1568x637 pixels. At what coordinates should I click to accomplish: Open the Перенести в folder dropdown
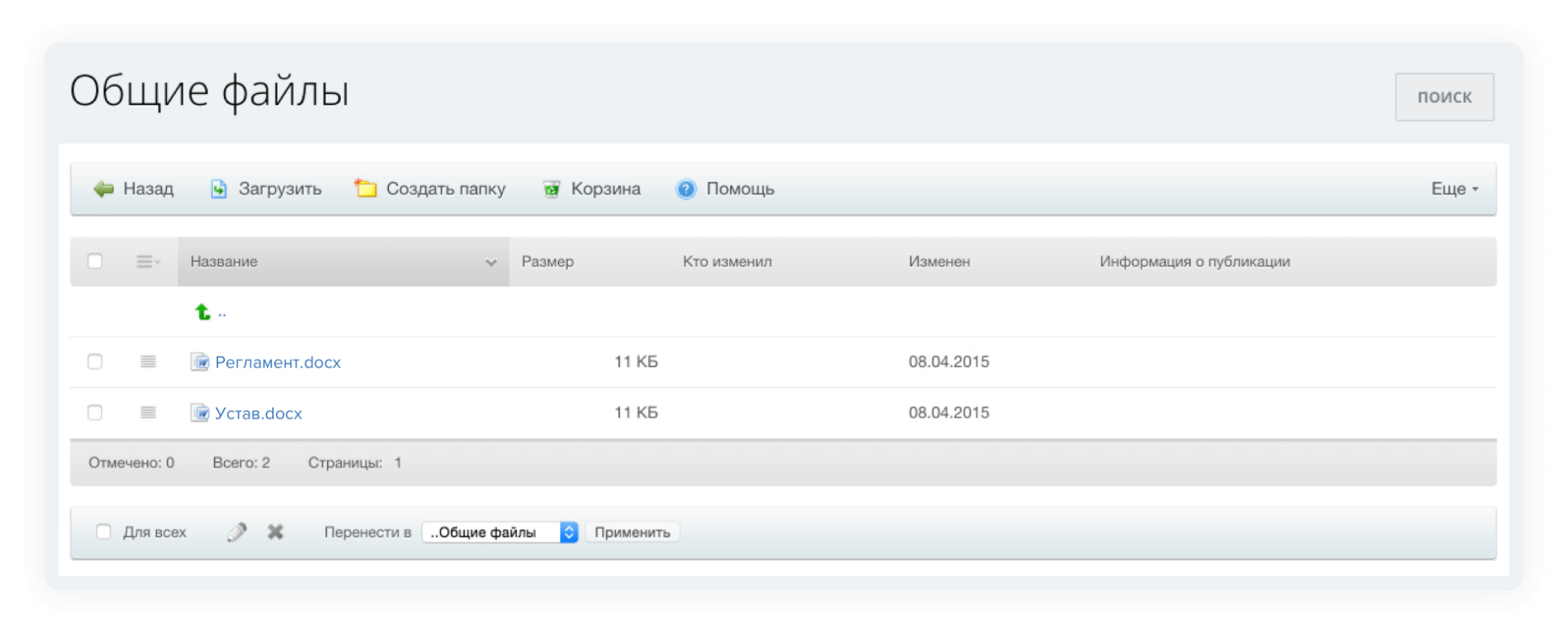pos(499,532)
